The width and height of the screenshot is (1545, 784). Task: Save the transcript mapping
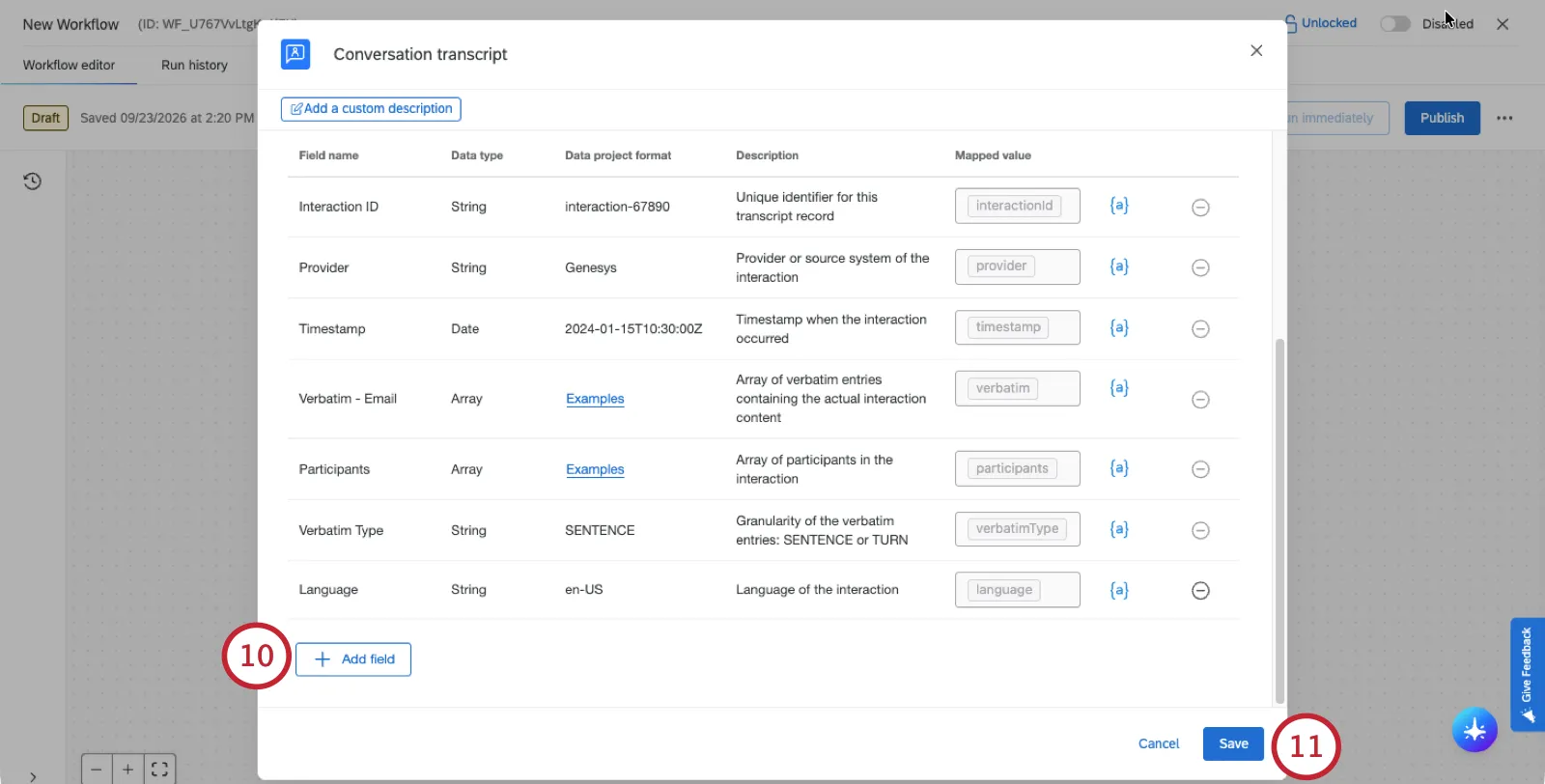coord(1233,743)
